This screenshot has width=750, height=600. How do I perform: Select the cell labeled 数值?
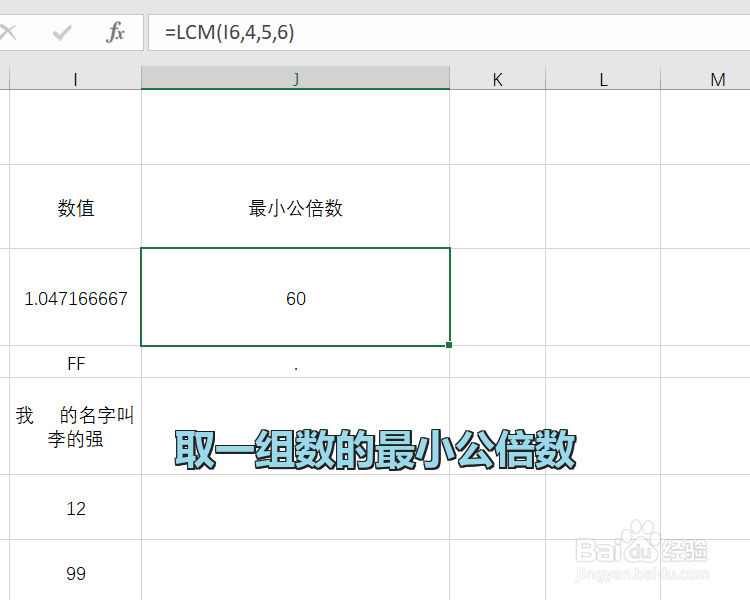pyautogui.click(x=76, y=207)
